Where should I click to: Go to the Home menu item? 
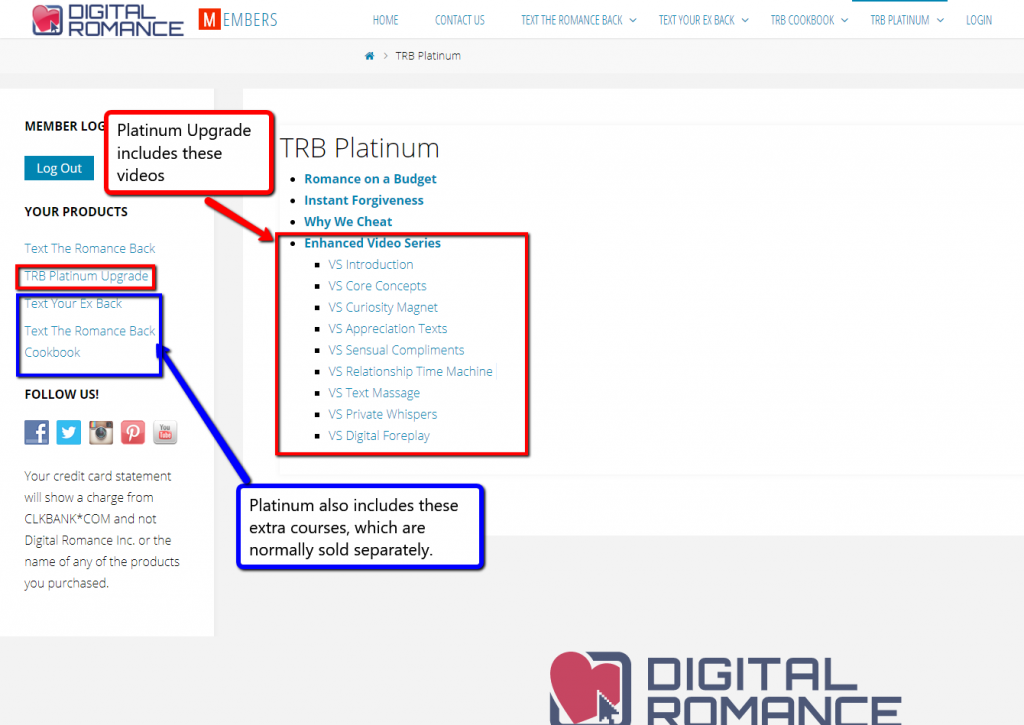[x=385, y=20]
